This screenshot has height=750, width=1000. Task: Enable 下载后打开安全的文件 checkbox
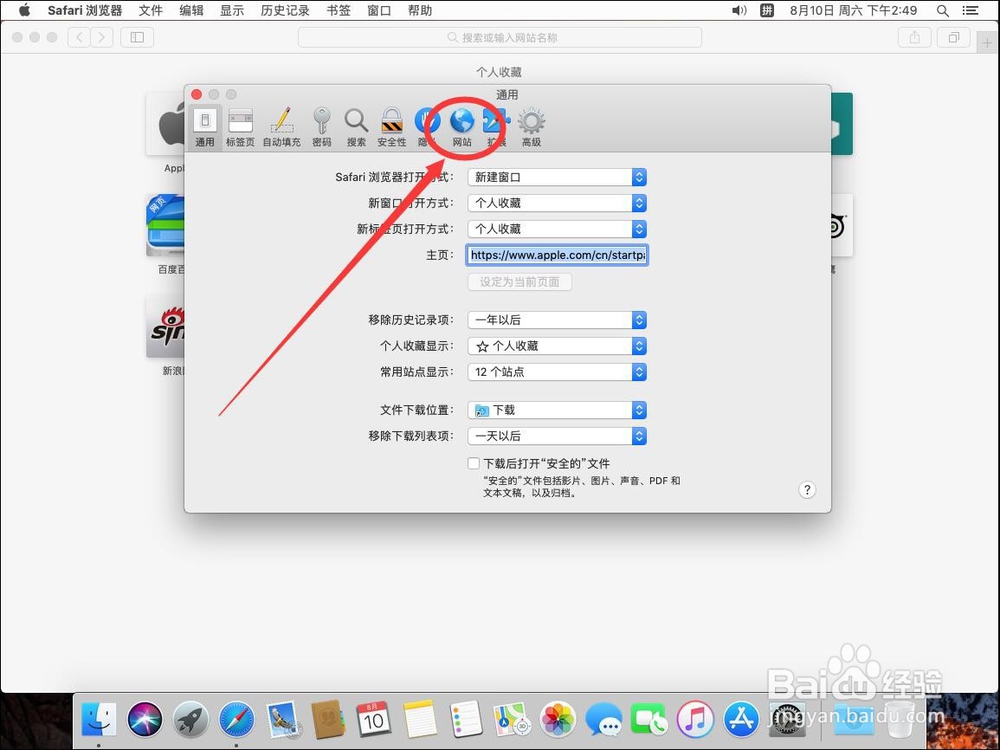pyautogui.click(x=474, y=463)
